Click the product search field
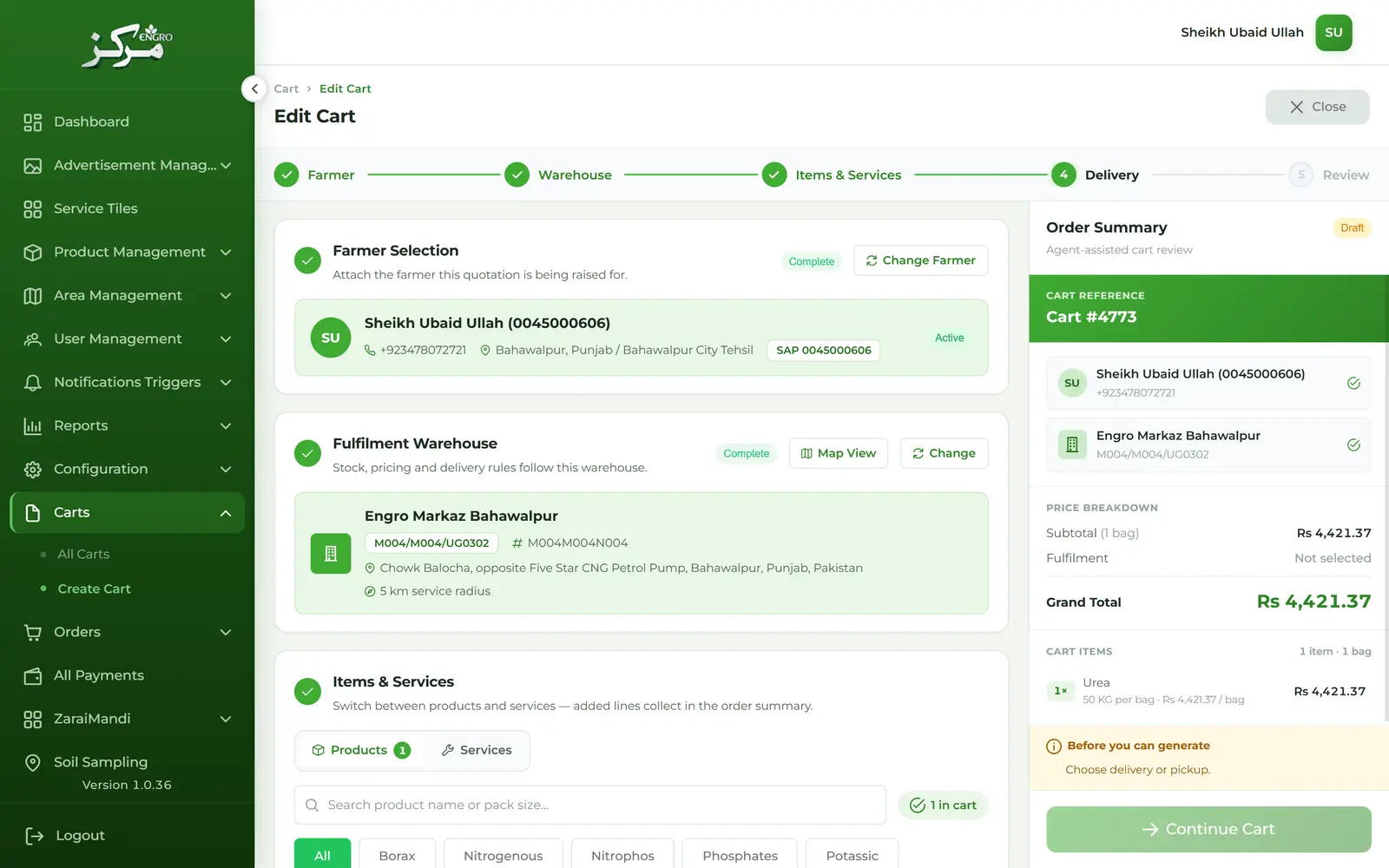The width and height of the screenshot is (1389, 868). 590,805
